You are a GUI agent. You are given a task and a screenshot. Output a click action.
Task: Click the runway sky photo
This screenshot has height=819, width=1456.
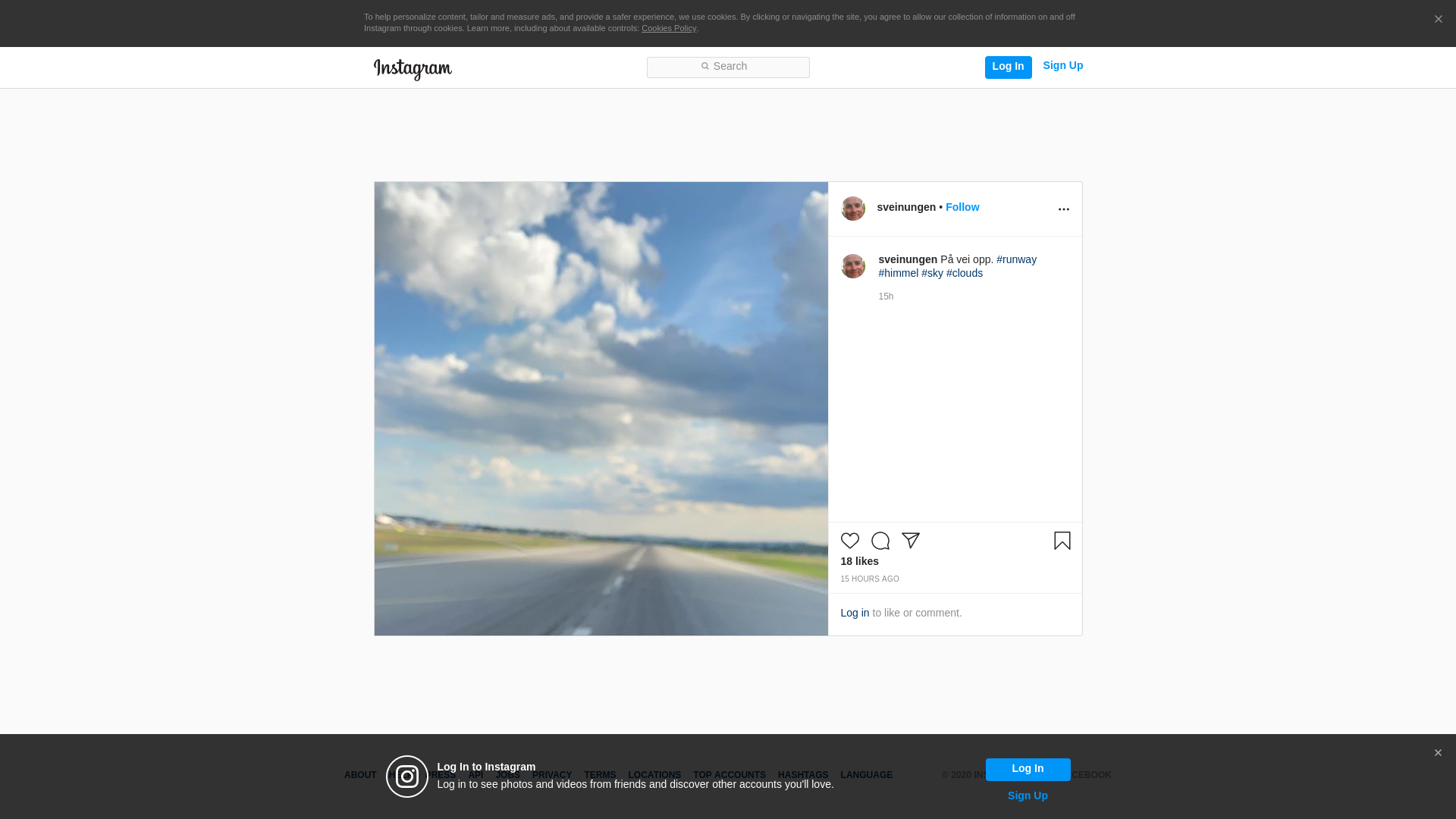[x=601, y=408]
